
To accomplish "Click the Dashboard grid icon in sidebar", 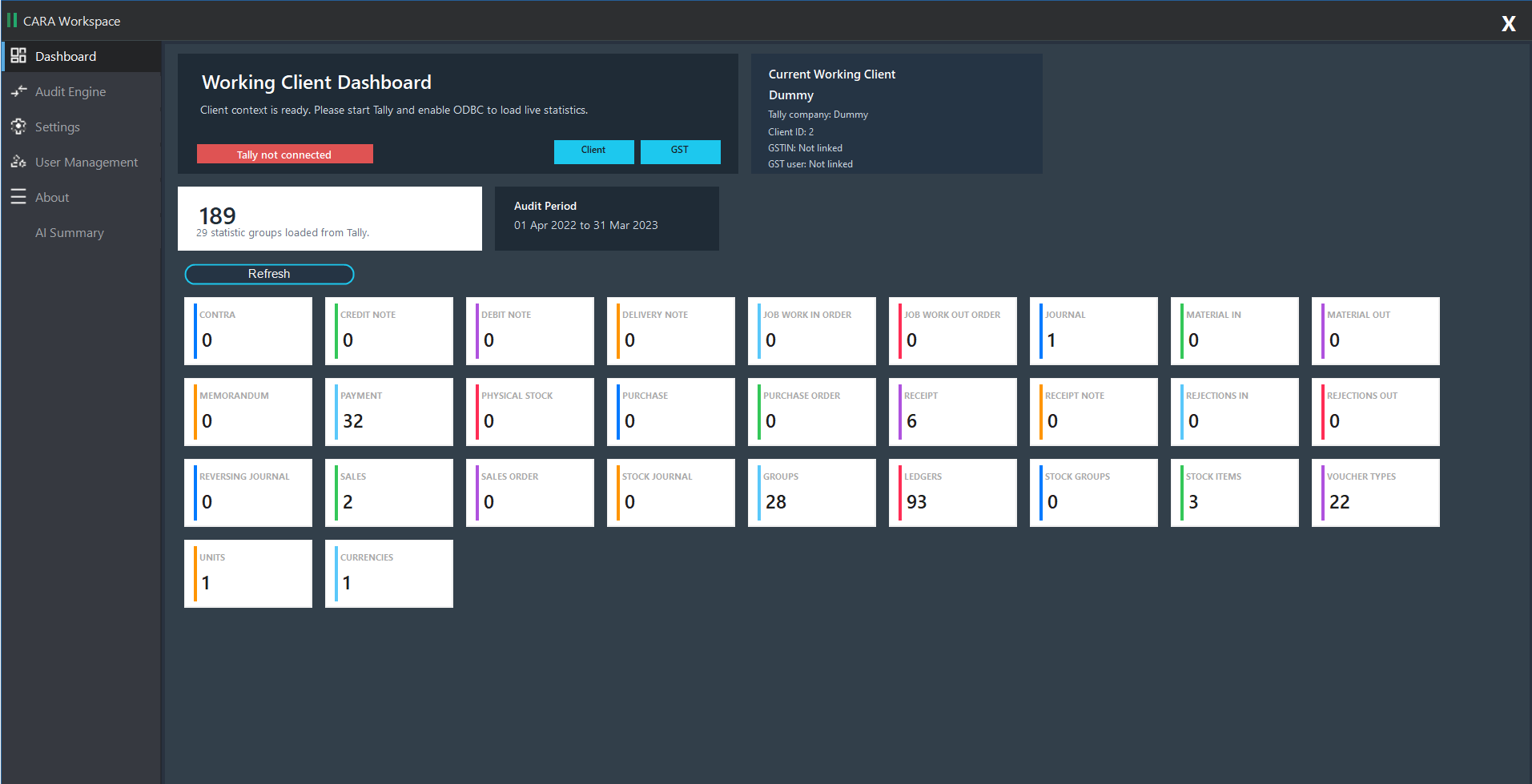I will tap(18, 56).
